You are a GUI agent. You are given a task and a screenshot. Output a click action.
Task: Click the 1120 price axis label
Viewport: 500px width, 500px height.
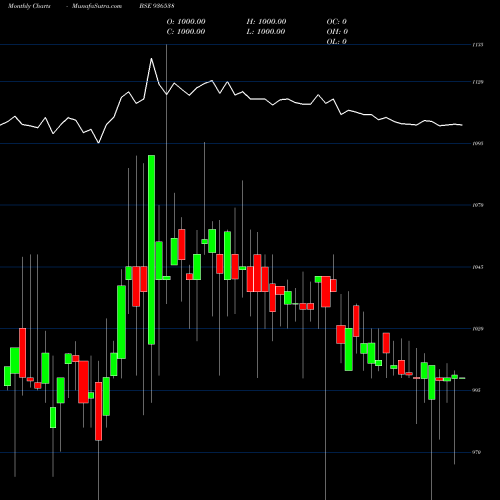478,82
